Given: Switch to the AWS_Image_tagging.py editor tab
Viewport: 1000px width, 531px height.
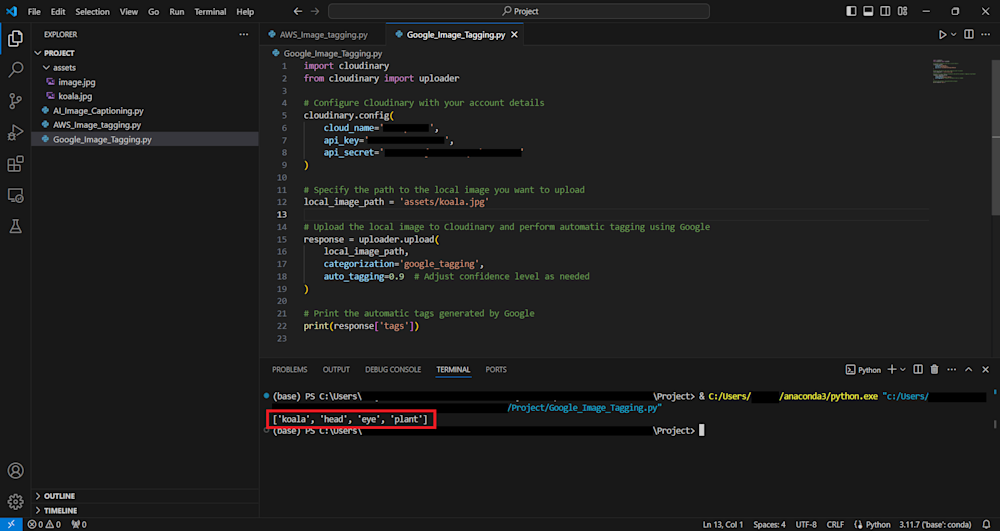Looking at the screenshot, I should coord(323,35).
